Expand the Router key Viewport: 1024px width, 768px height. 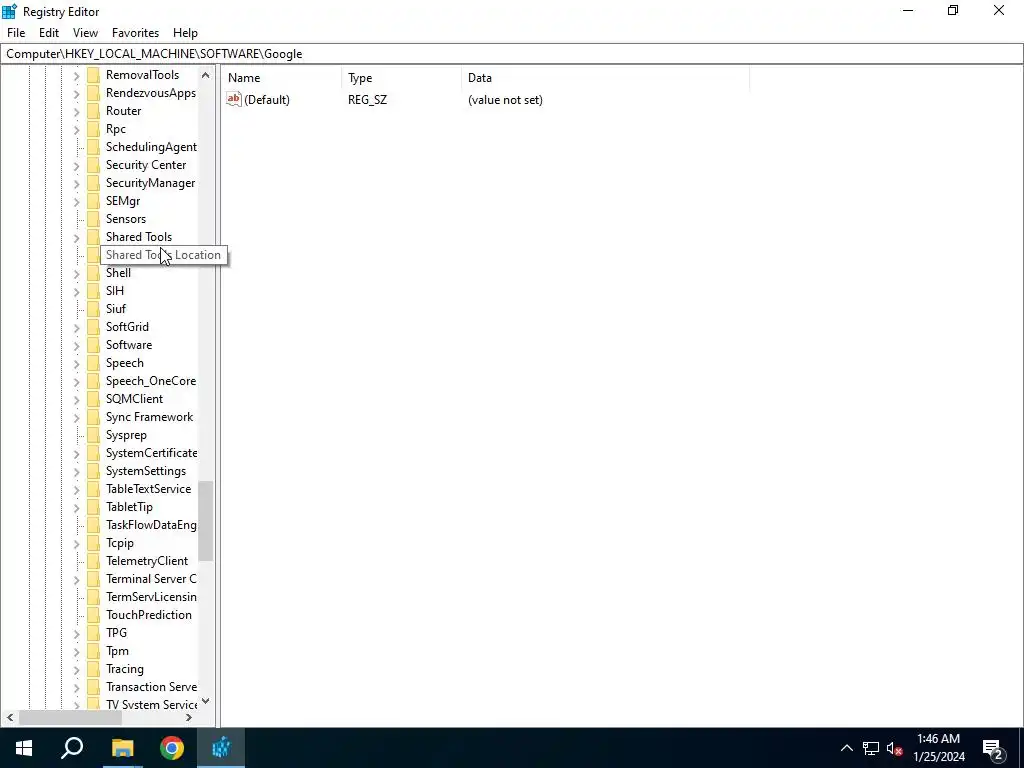(x=76, y=112)
